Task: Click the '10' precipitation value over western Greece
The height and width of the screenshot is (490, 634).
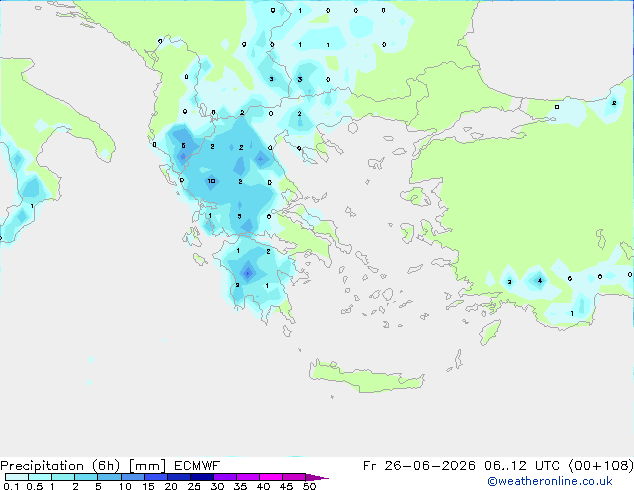Action: coord(211,181)
